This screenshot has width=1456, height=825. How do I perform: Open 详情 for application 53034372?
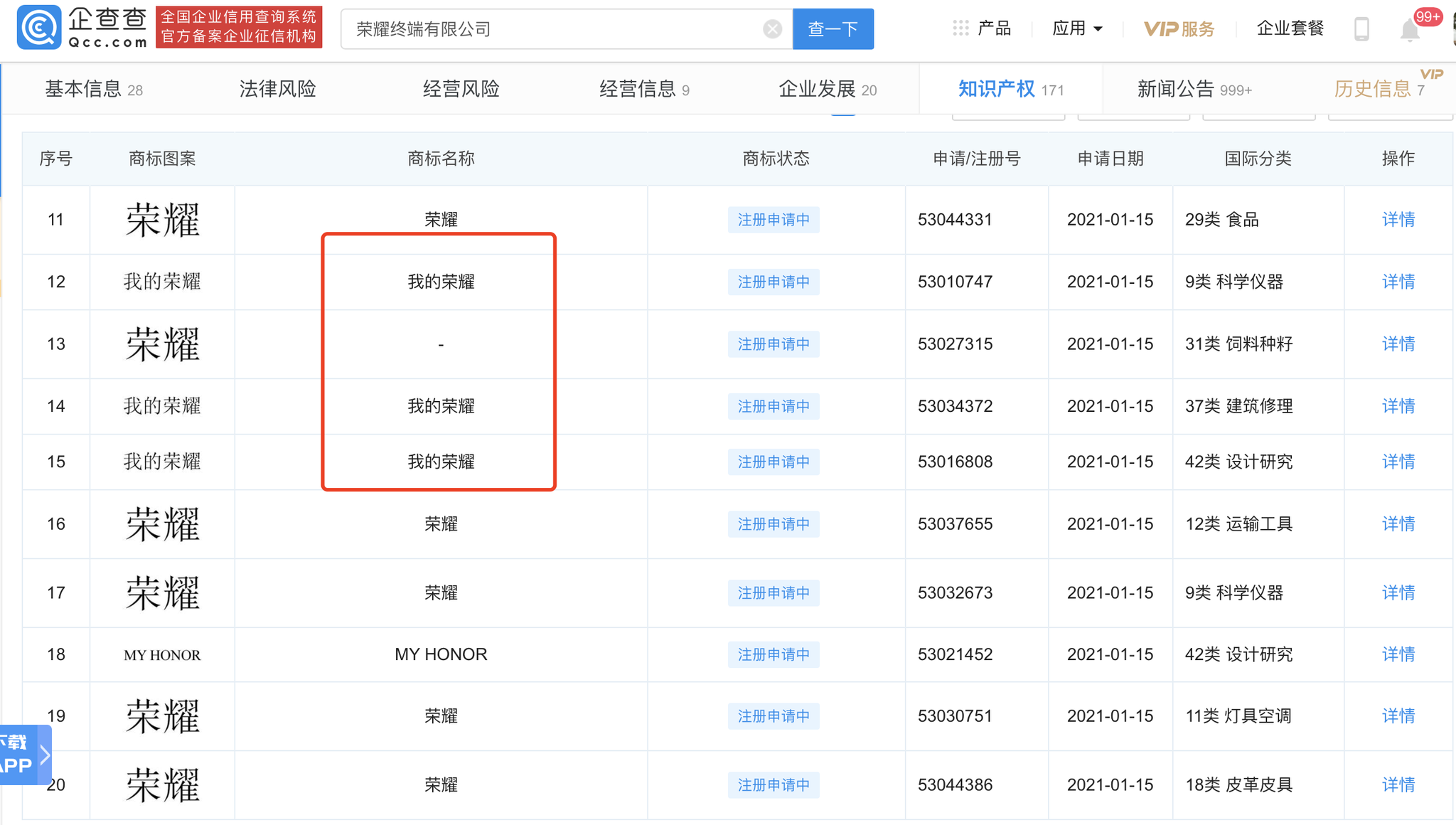(x=1398, y=406)
